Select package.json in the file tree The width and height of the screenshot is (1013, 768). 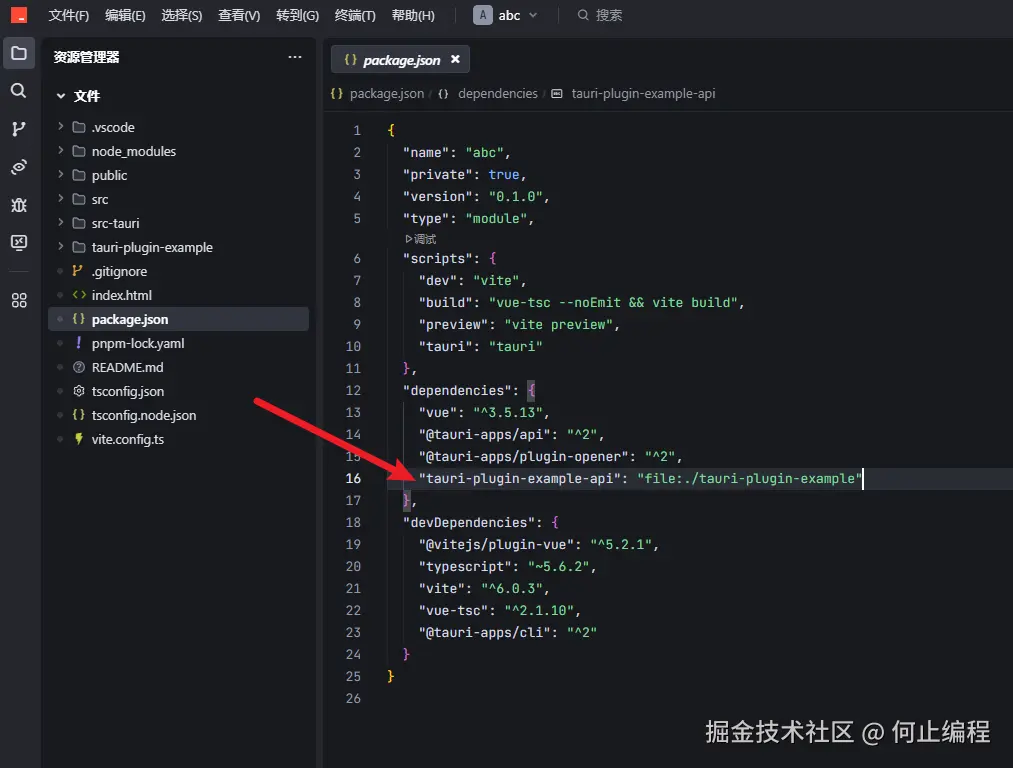click(178, 319)
